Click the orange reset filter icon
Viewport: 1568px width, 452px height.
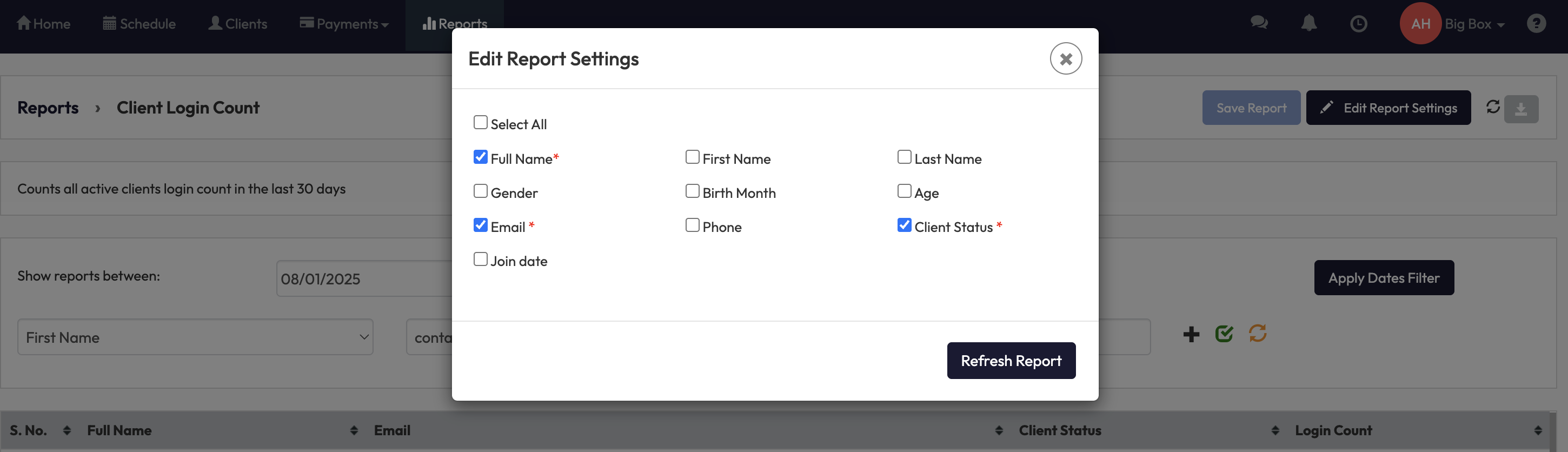1257,334
